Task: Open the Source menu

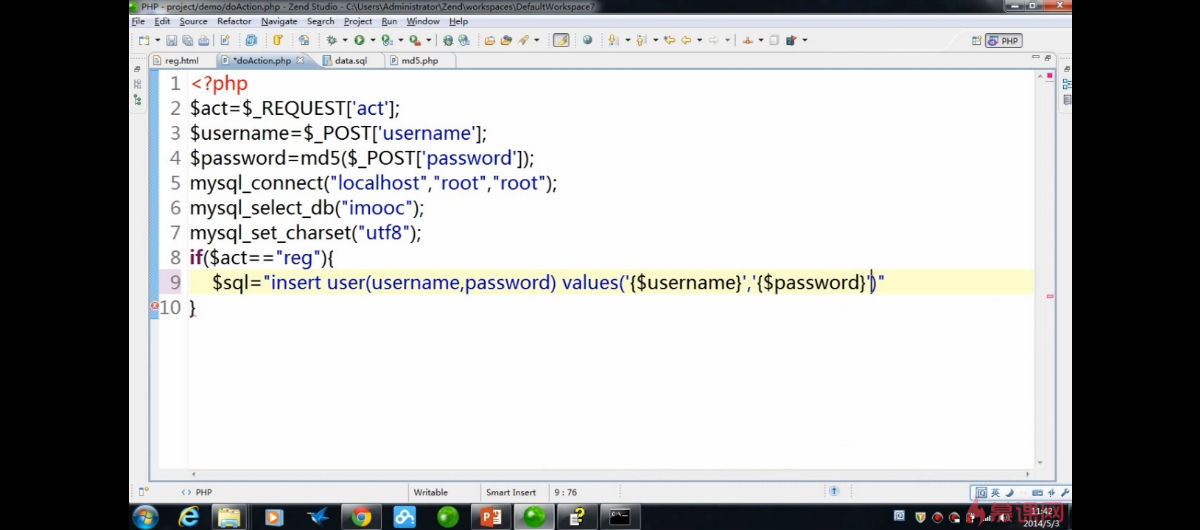Action: pos(193,21)
